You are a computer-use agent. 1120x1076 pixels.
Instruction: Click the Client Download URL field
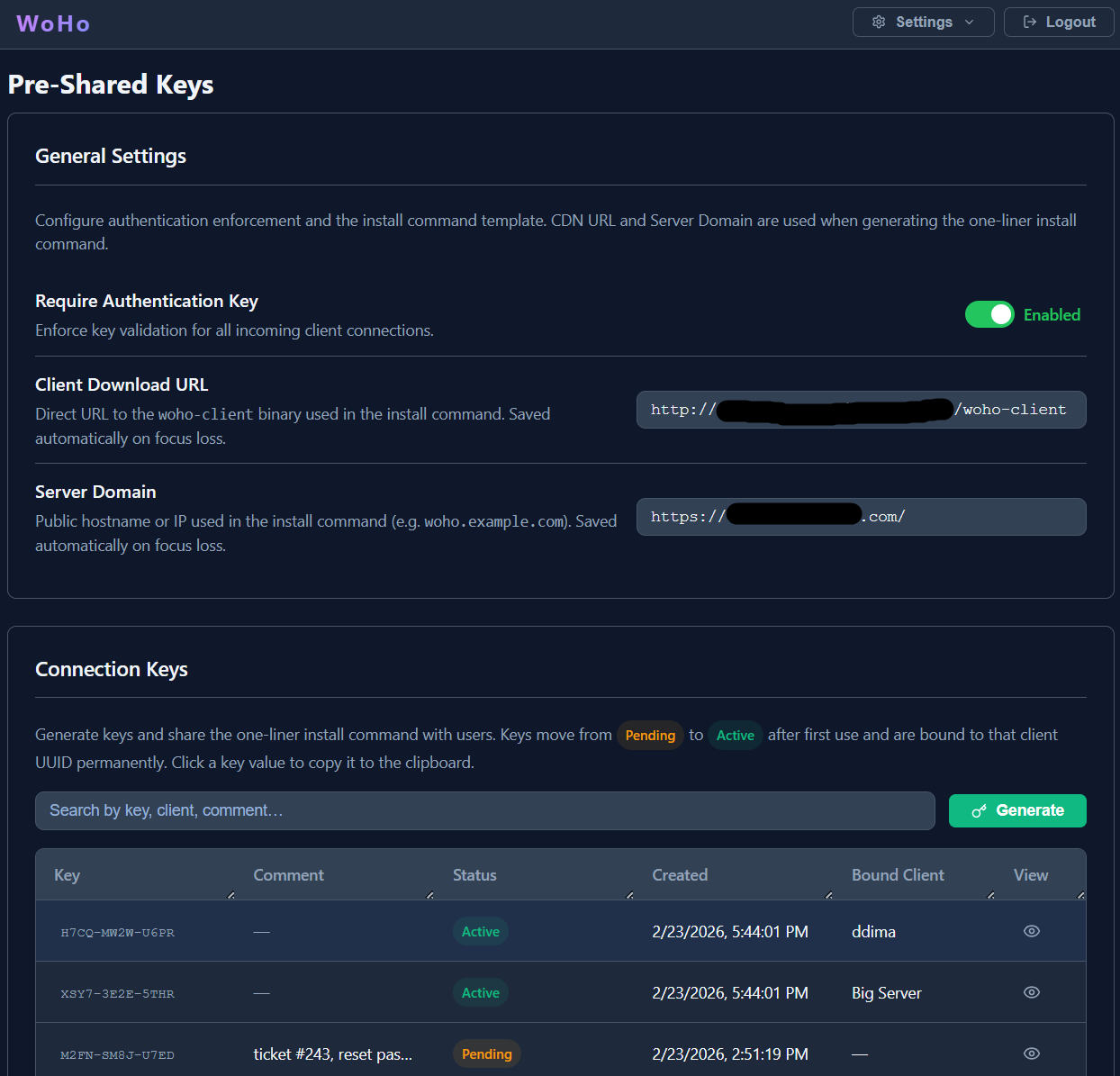pos(861,410)
